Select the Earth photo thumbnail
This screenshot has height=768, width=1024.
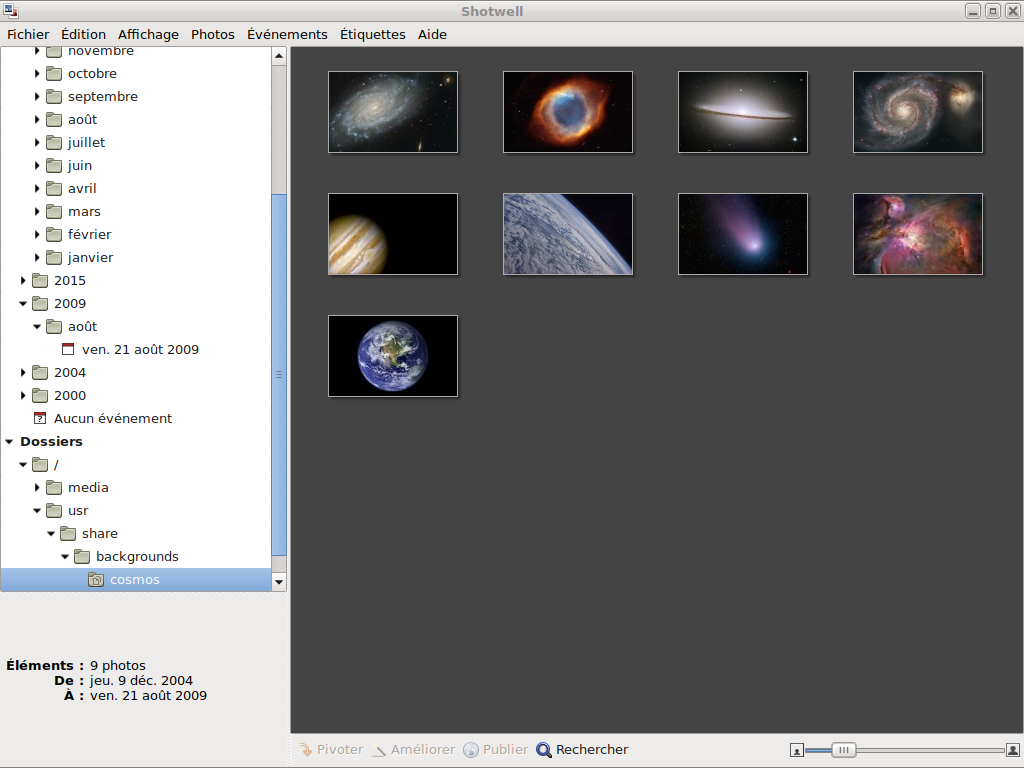click(393, 356)
